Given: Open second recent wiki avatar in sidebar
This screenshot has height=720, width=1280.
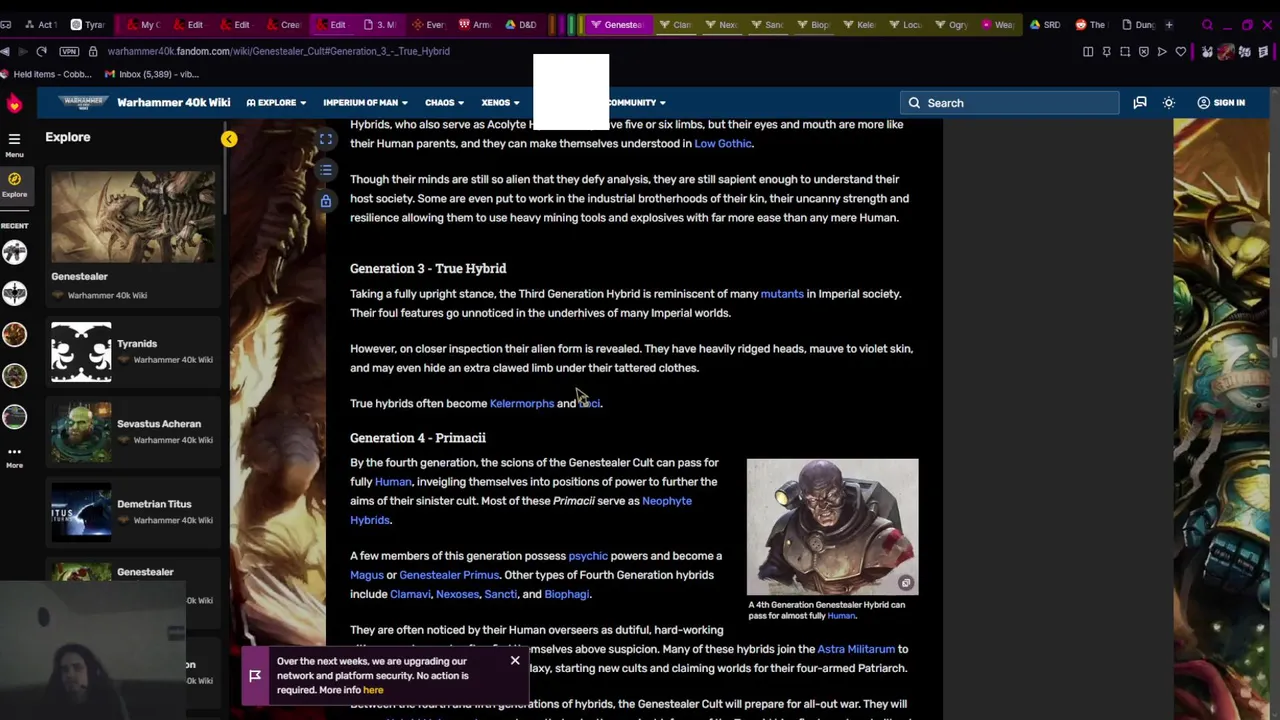Looking at the screenshot, I should (x=14, y=293).
